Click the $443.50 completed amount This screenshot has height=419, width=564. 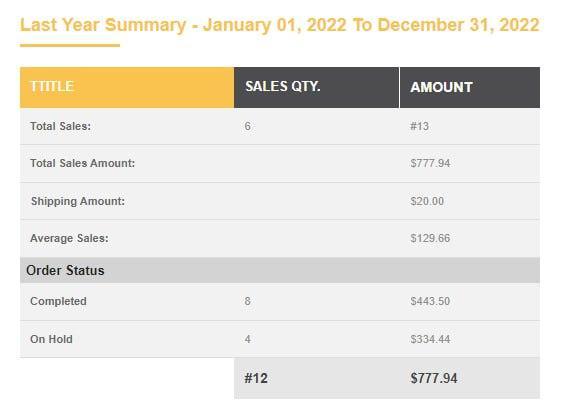coord(430,301)
